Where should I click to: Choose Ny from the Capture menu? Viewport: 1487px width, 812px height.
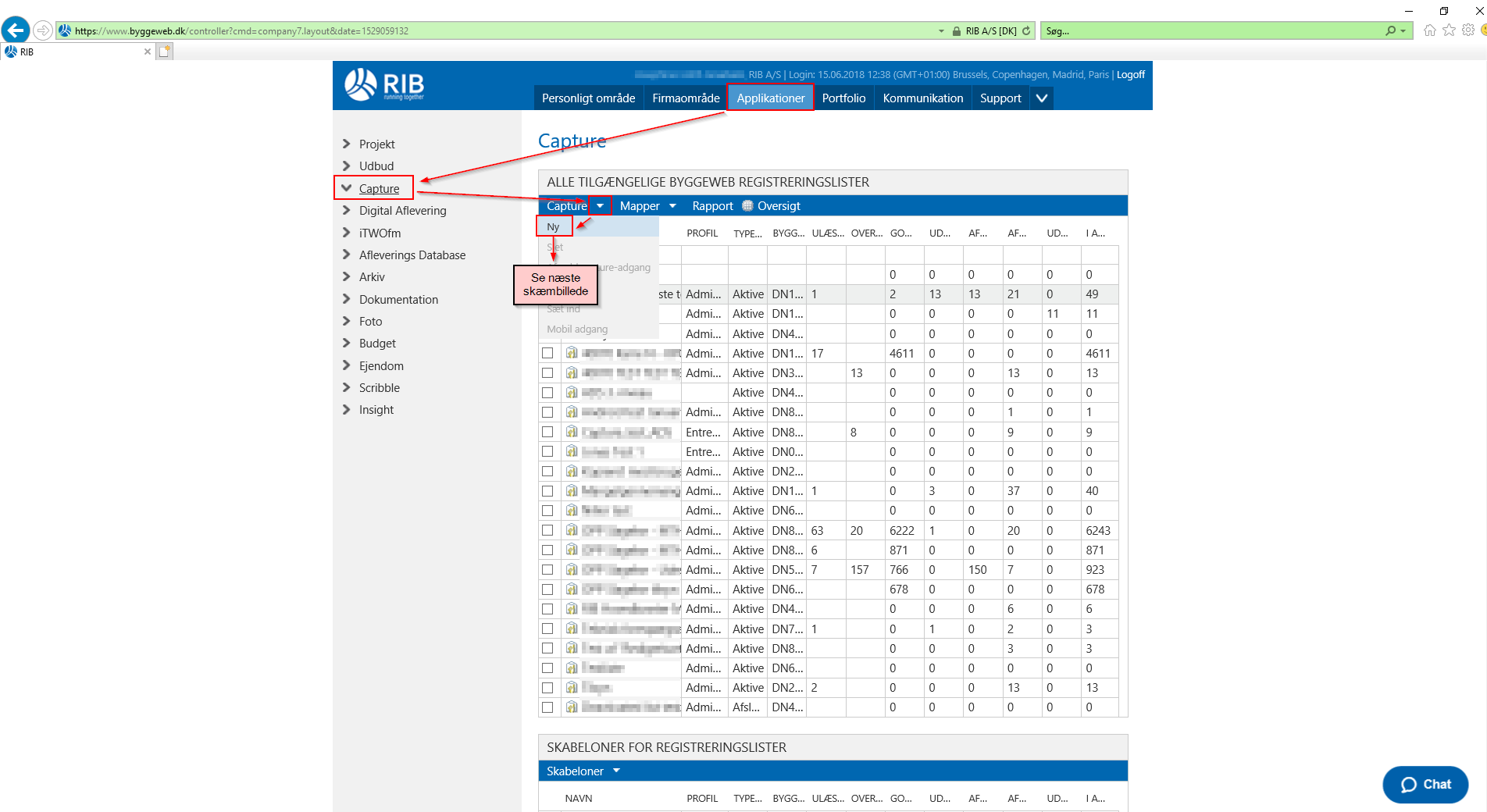553,226
